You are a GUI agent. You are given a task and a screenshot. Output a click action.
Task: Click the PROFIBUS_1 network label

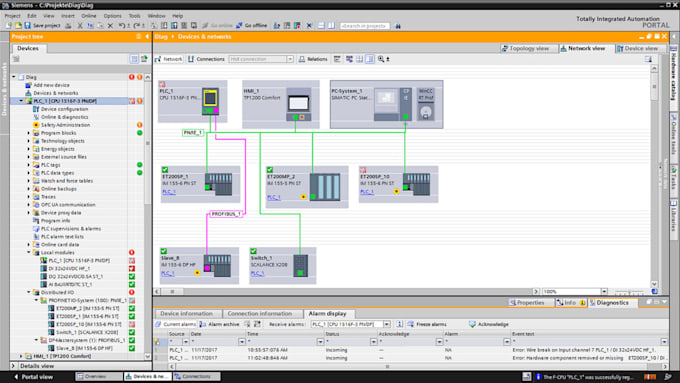pyautogui.click(x=226, y=214)
